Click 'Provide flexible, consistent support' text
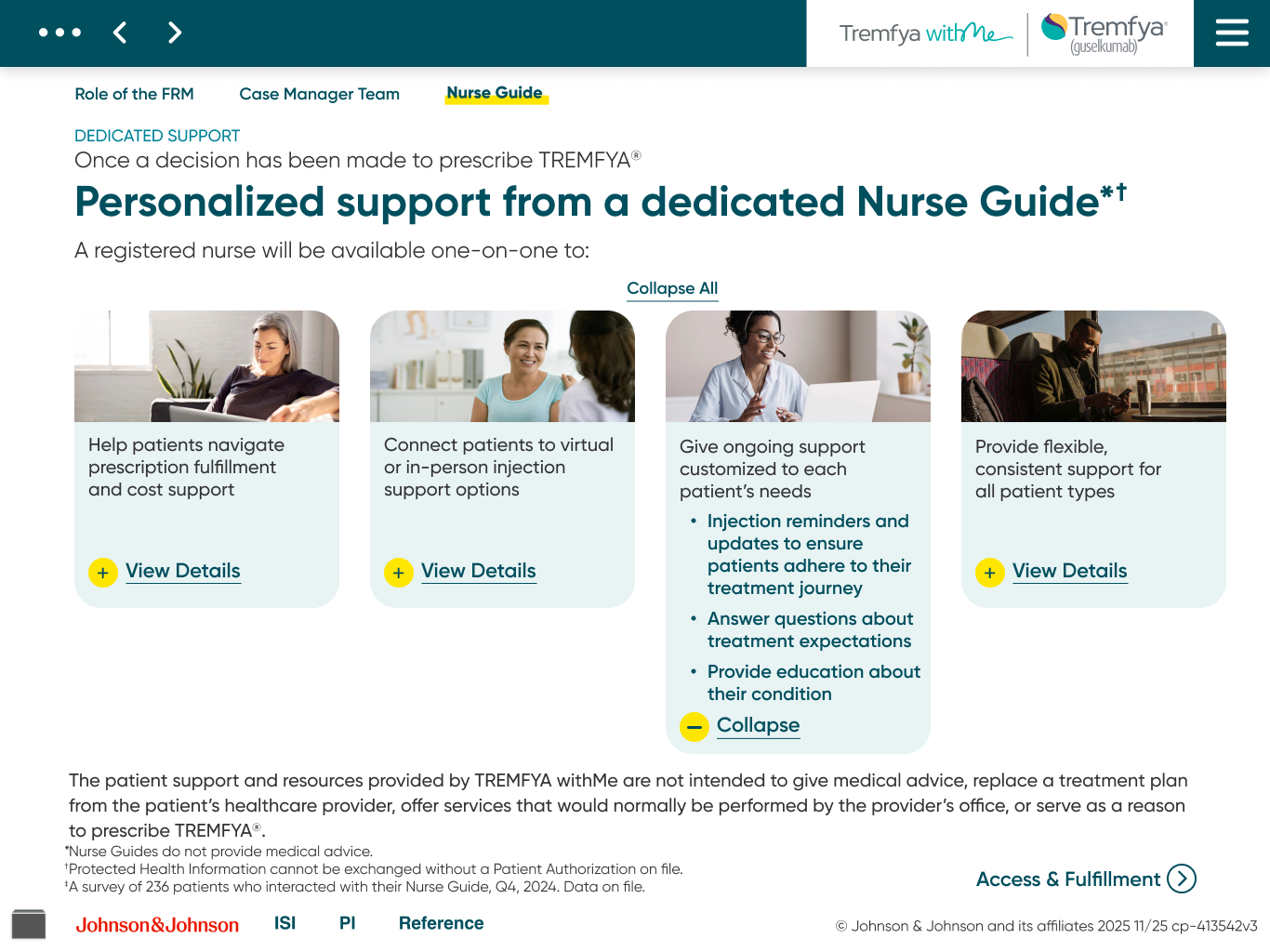The width and height of the screenshot is (1270, 952). pyautogui.click(x=1068, y=469)
